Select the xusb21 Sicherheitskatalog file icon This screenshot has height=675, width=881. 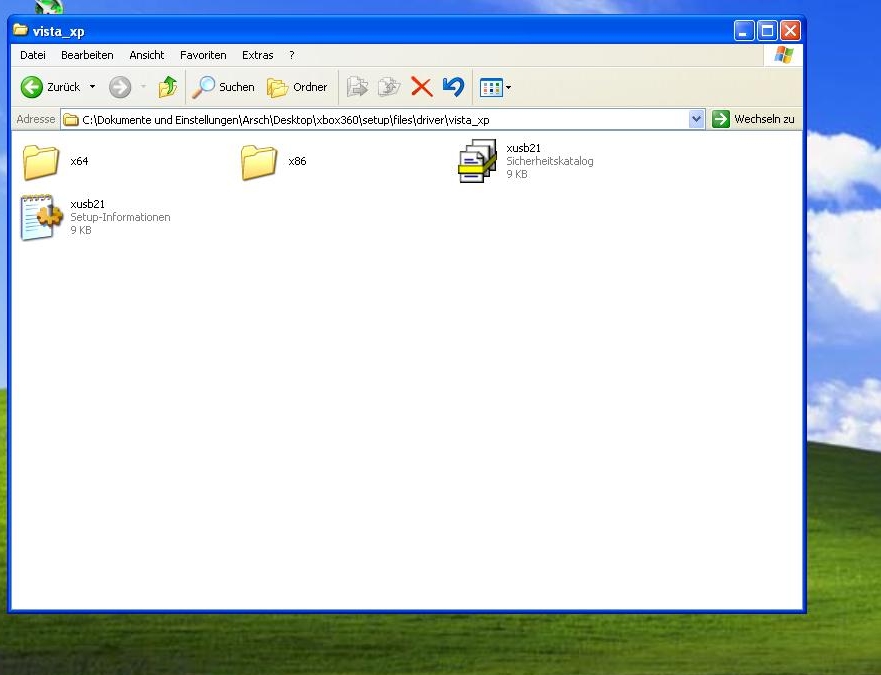pos(477,161)
